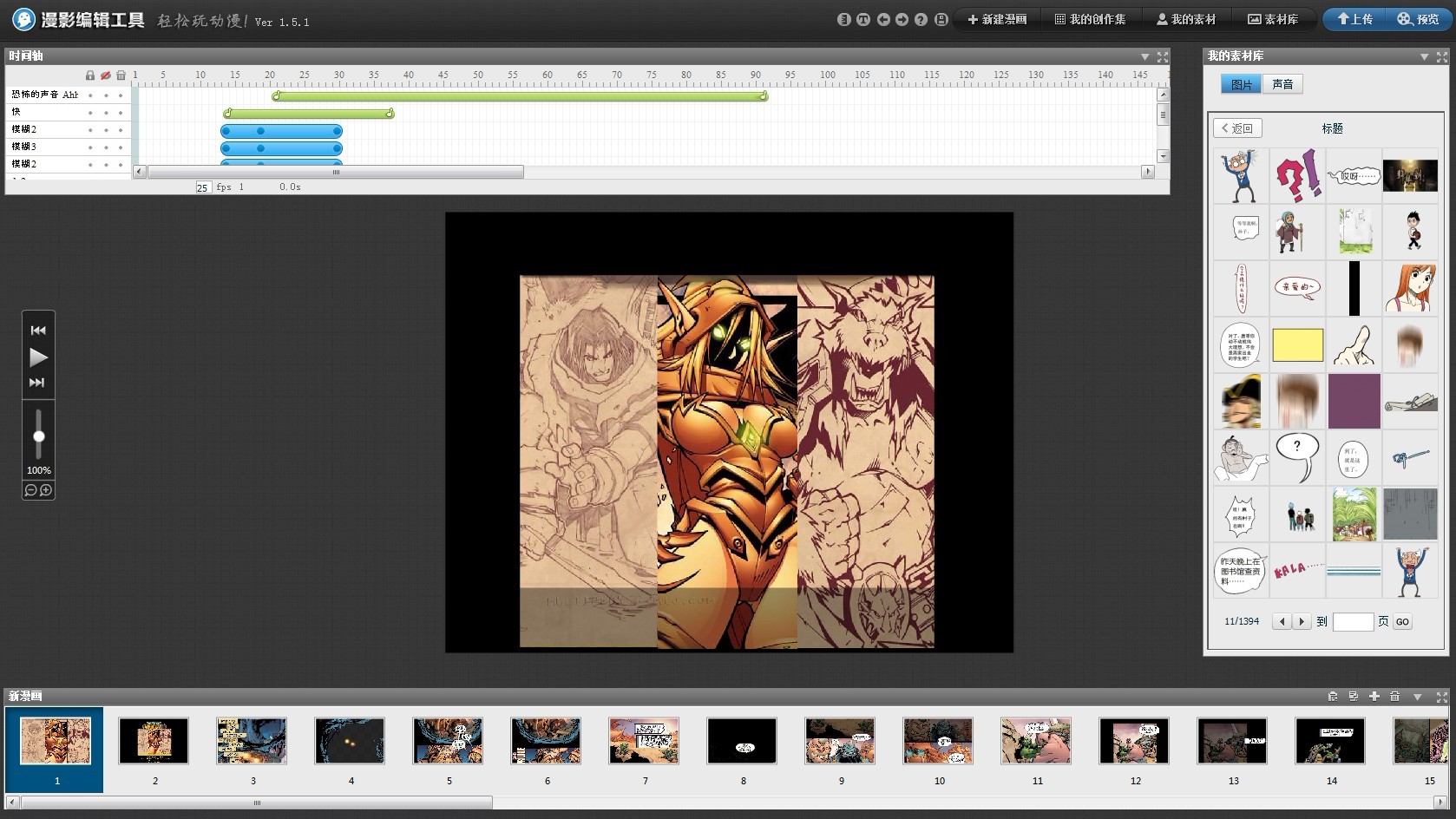
Task: Switch to the 声音 tab
Action: tap(1282, 84)
